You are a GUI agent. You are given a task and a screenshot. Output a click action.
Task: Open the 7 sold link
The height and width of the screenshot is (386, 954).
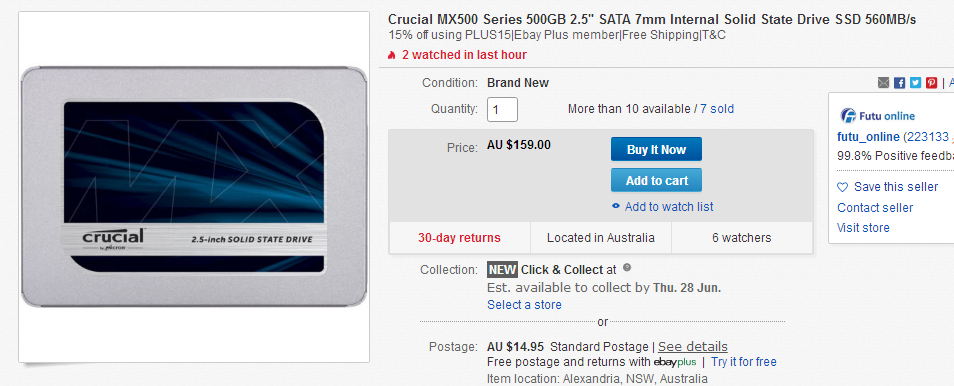717,109
